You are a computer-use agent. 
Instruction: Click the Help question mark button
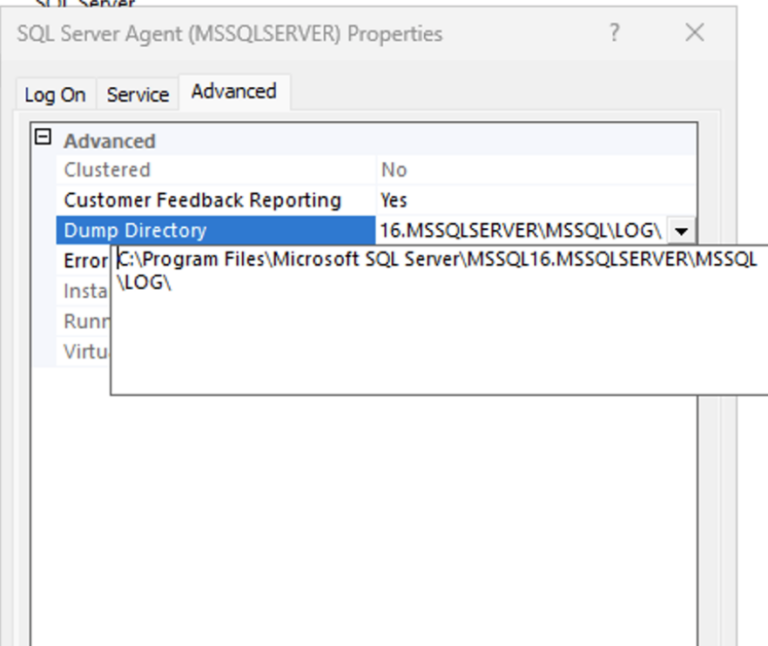coord(614,33)
